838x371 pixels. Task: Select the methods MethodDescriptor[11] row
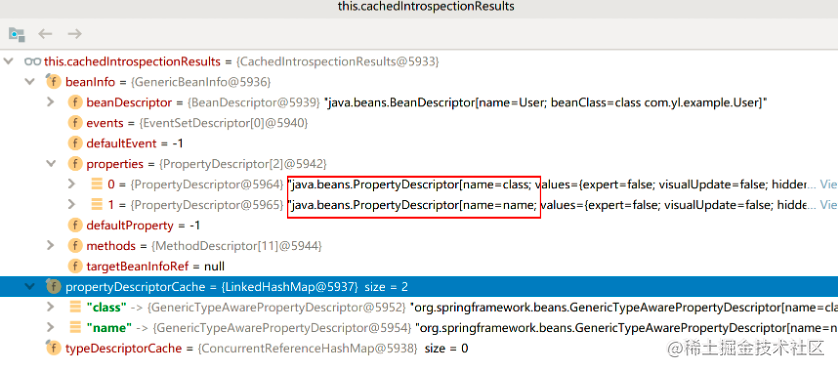(419, 245)
